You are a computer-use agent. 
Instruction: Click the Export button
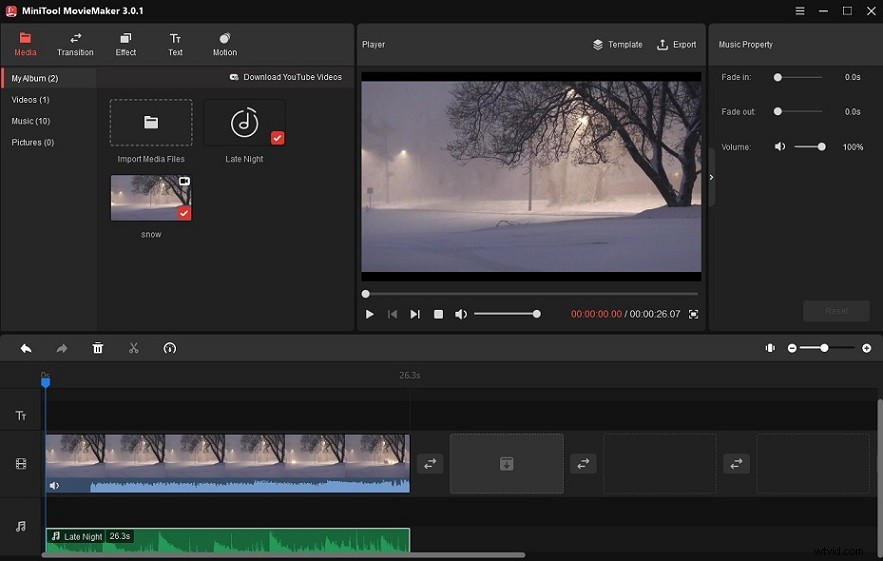676,44
